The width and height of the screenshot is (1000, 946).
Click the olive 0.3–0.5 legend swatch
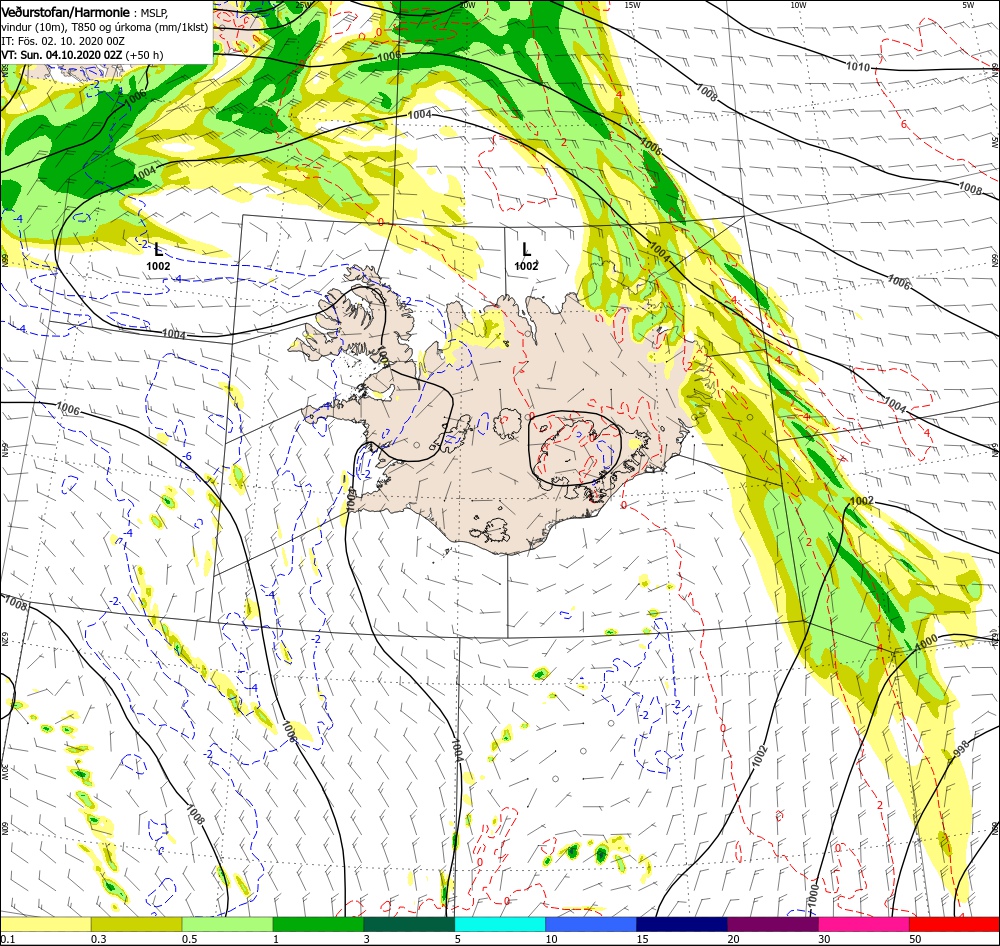pyautogui.click(x=136, y=924)
